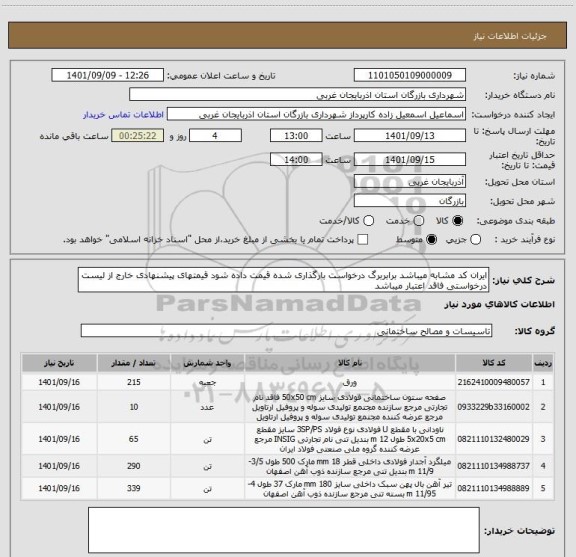
Task: Click the جزئیات اطلاعات نیاز header title
Action: point(510,36)
